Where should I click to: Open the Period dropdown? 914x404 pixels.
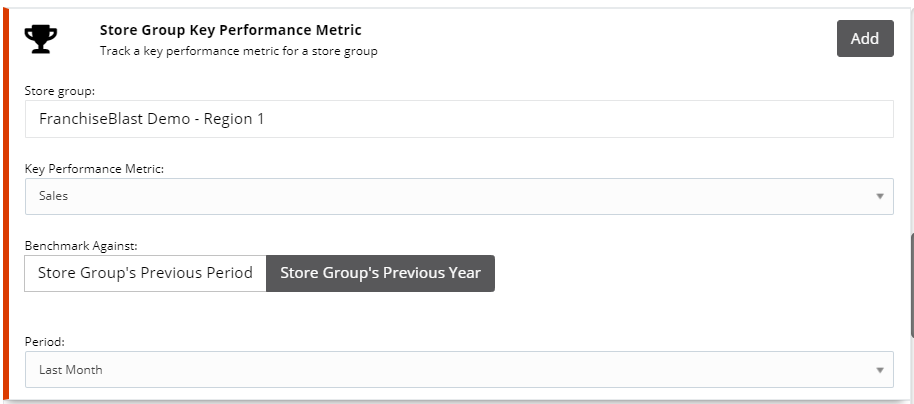tap(459, 370)
